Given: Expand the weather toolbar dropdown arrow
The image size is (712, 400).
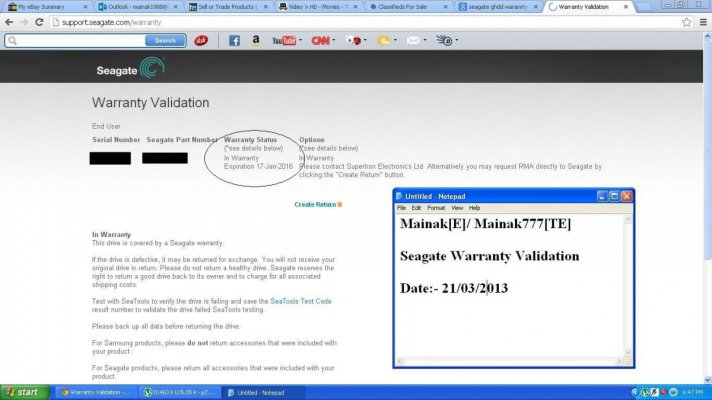Looking at the screenshot, I should tap(395, 40).
